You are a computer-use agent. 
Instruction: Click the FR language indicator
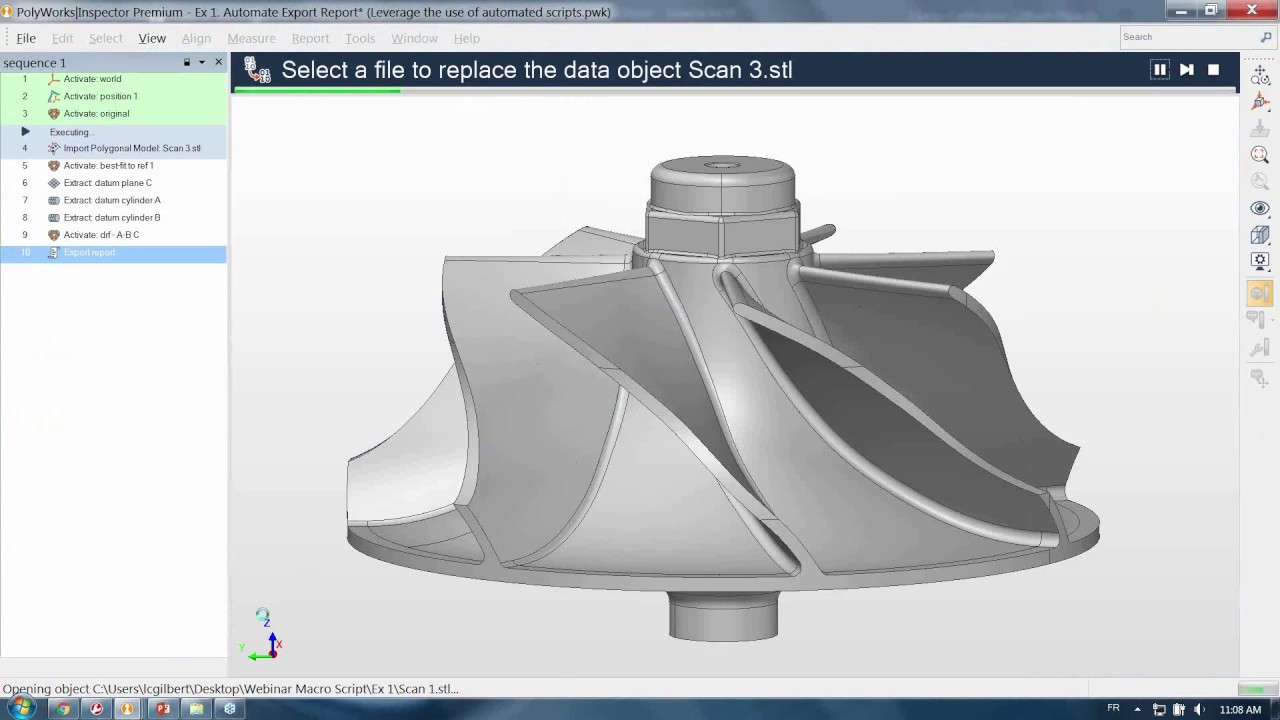pos(1113,709)
